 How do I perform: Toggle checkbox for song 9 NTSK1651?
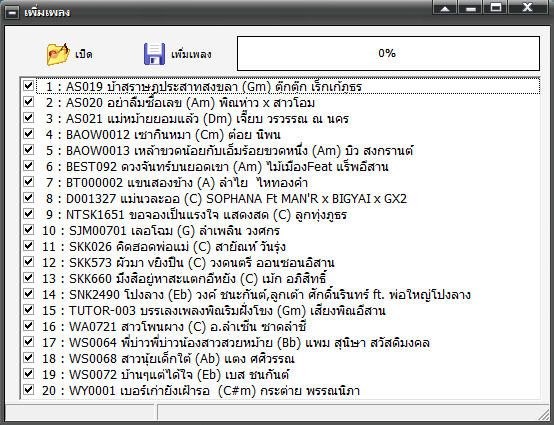[28, 214]
